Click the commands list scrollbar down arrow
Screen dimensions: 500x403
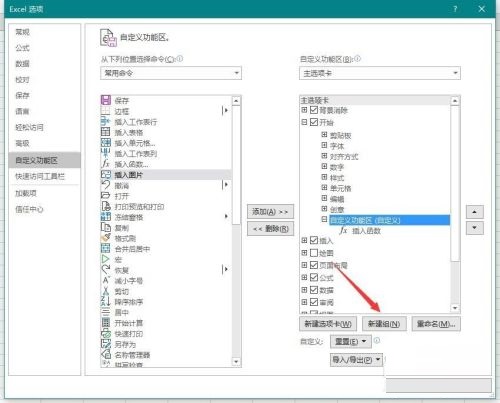(x=236, y=362)
